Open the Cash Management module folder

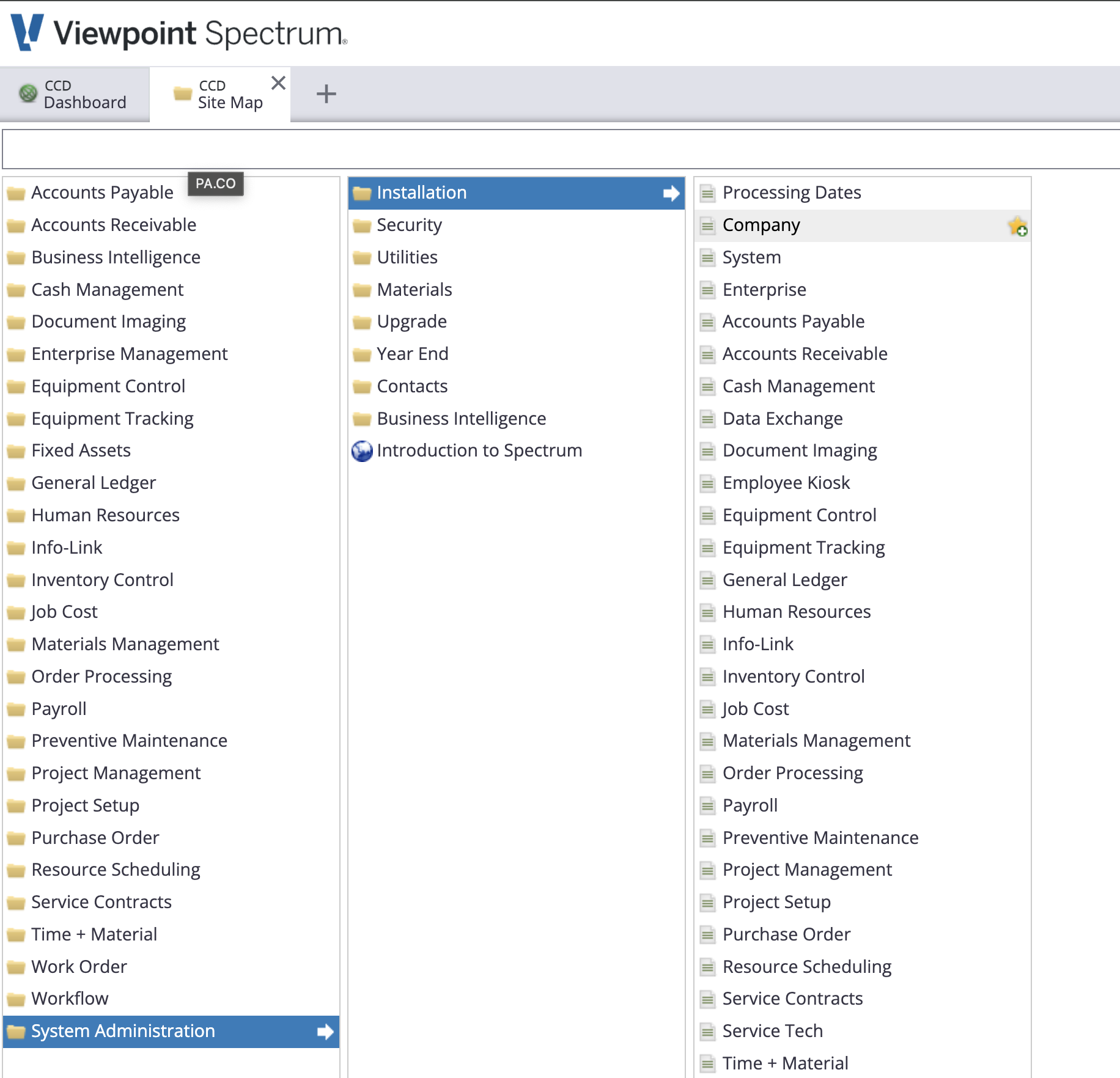171,290
